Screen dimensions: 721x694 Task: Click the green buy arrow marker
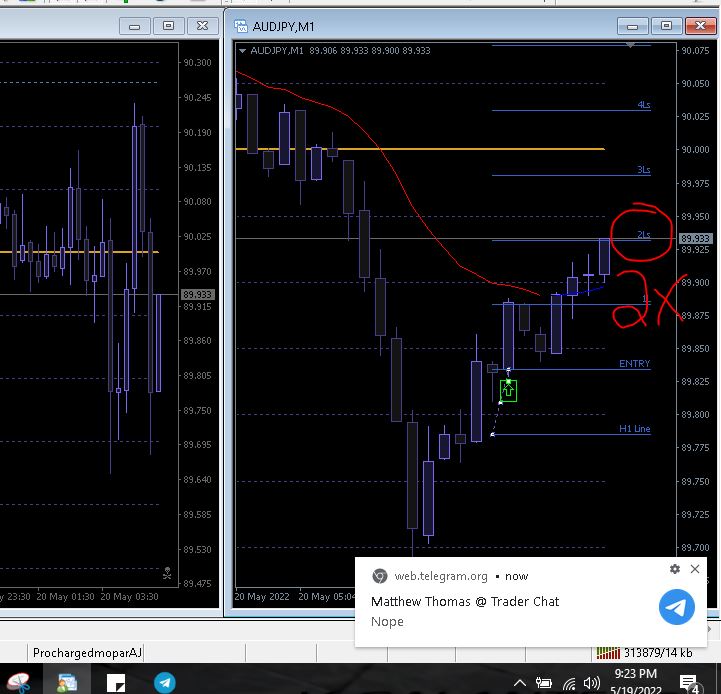coord(508,390)
